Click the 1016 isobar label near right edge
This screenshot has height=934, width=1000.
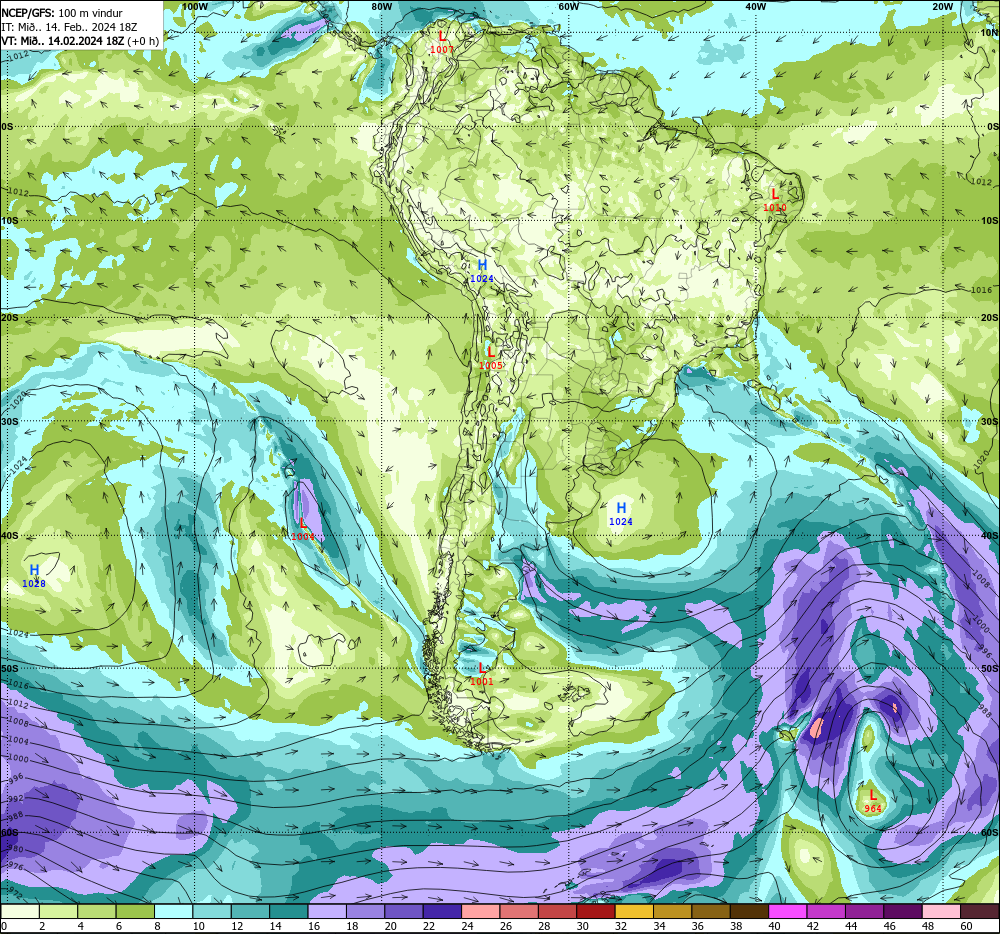tap(982, 290)
